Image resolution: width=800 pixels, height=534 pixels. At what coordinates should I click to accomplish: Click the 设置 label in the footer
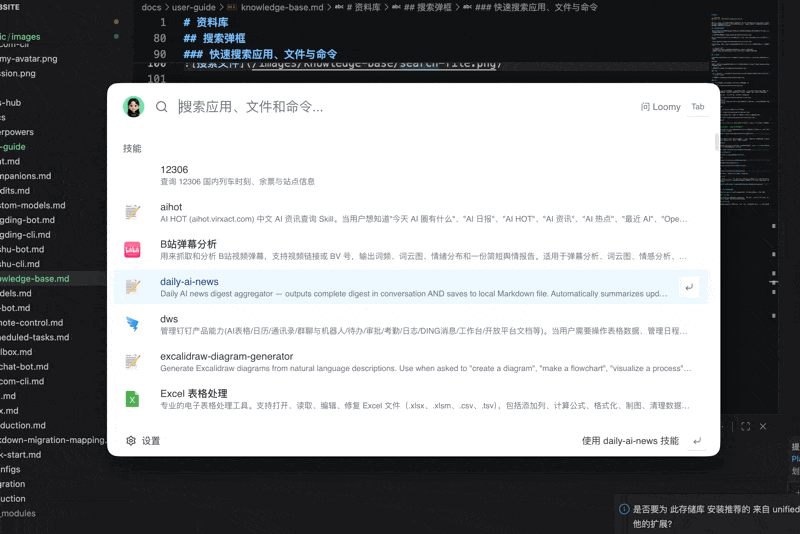click(x=151, y=441)
